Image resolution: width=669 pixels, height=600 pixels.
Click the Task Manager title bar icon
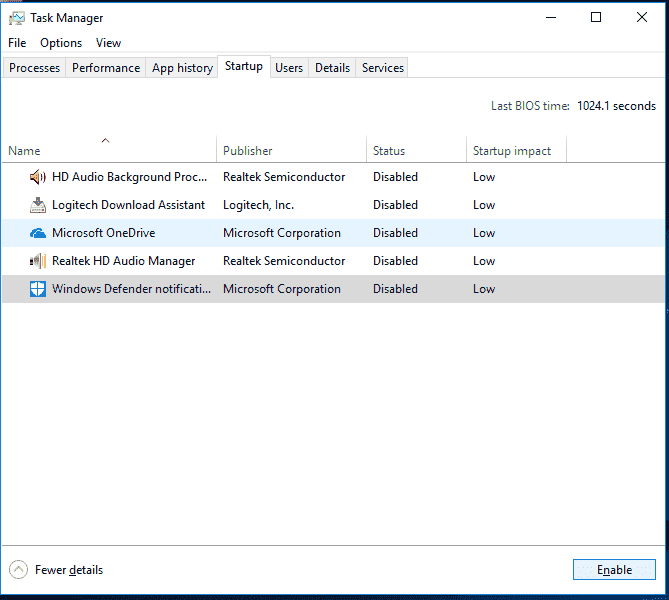17,18
